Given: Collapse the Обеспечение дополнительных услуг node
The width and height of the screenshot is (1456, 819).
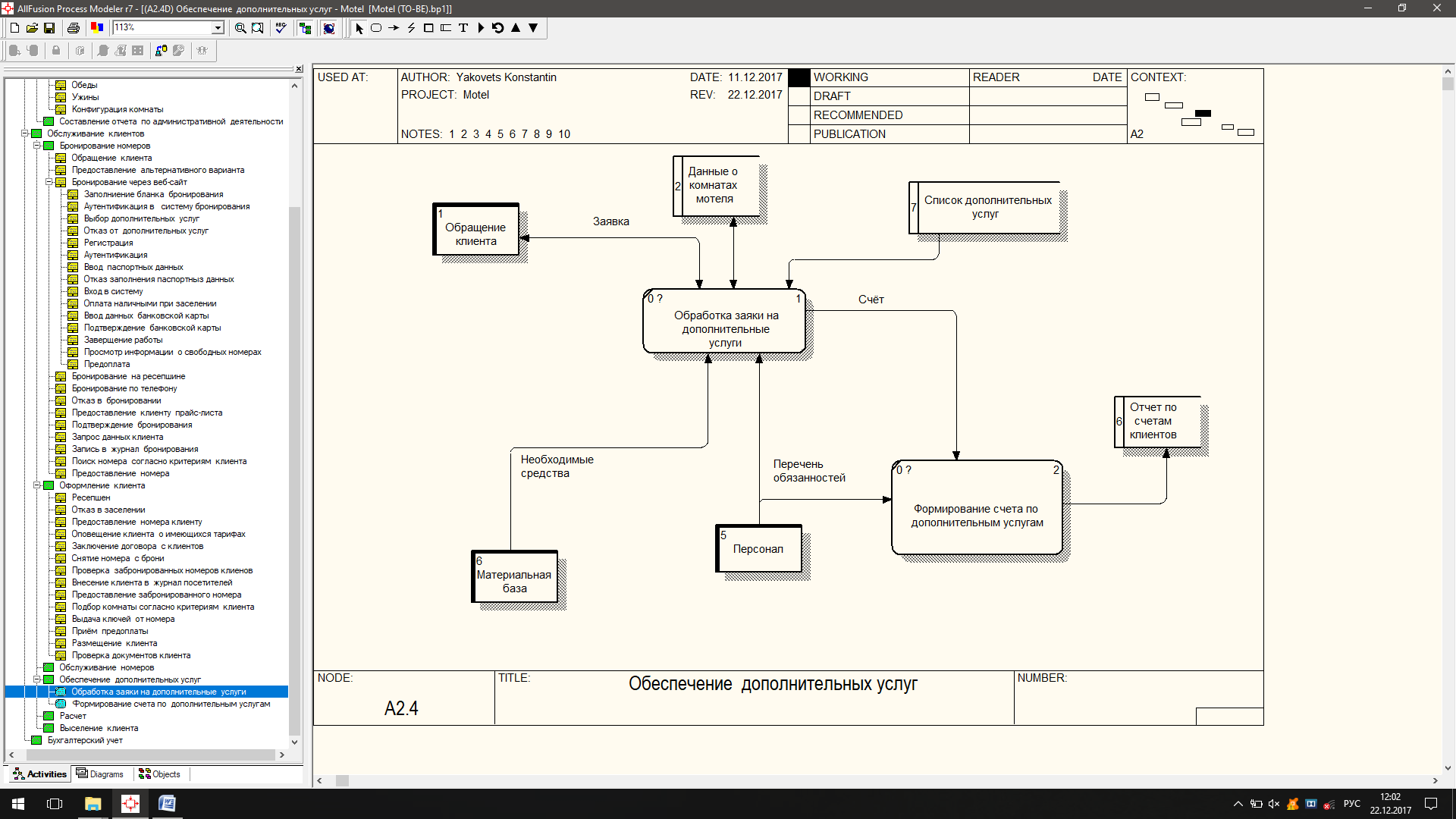Looking at the screenshot, I should [36, 679].
